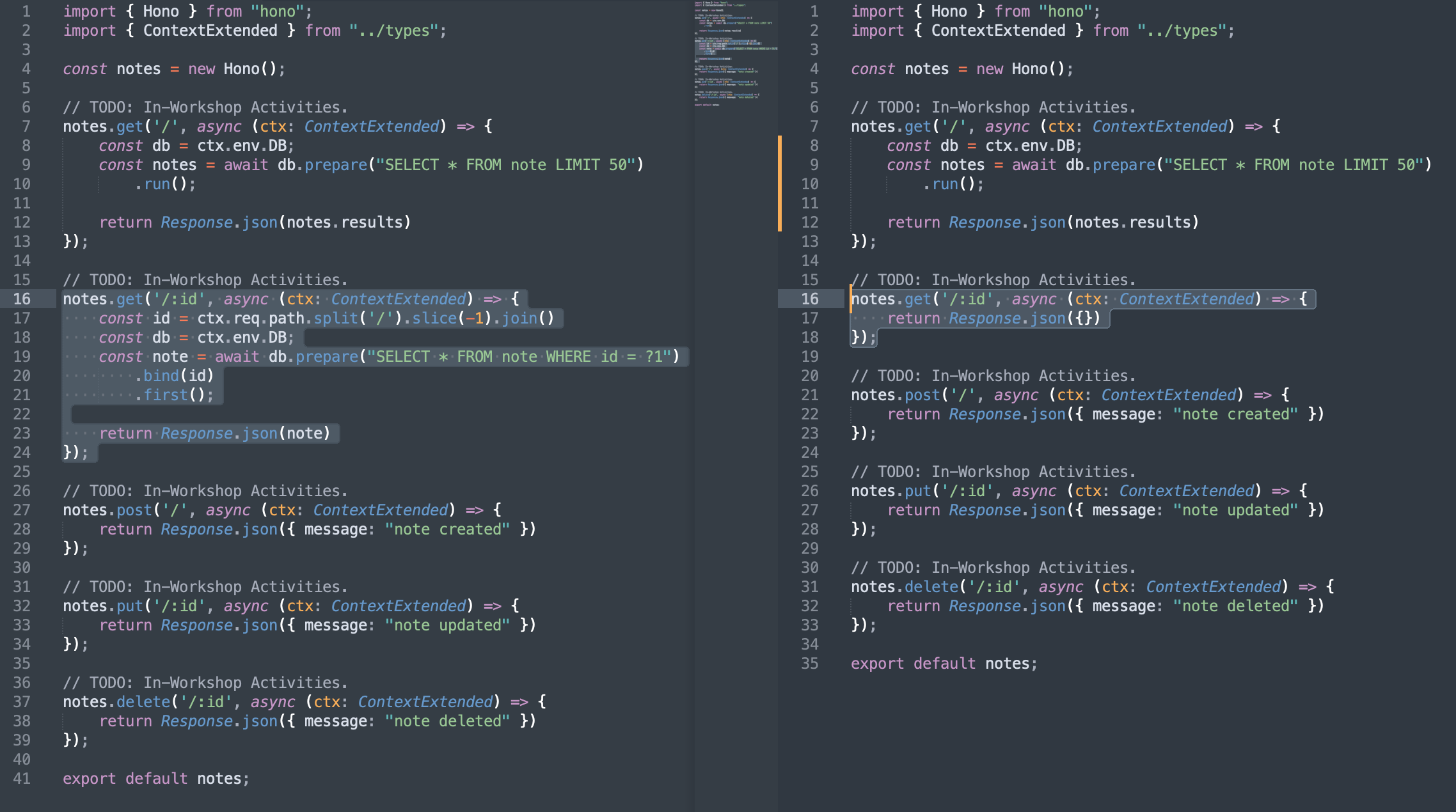Click the .bind(id) call on line 20
The height and width of the screenshot is (812, 1456).
173,375
